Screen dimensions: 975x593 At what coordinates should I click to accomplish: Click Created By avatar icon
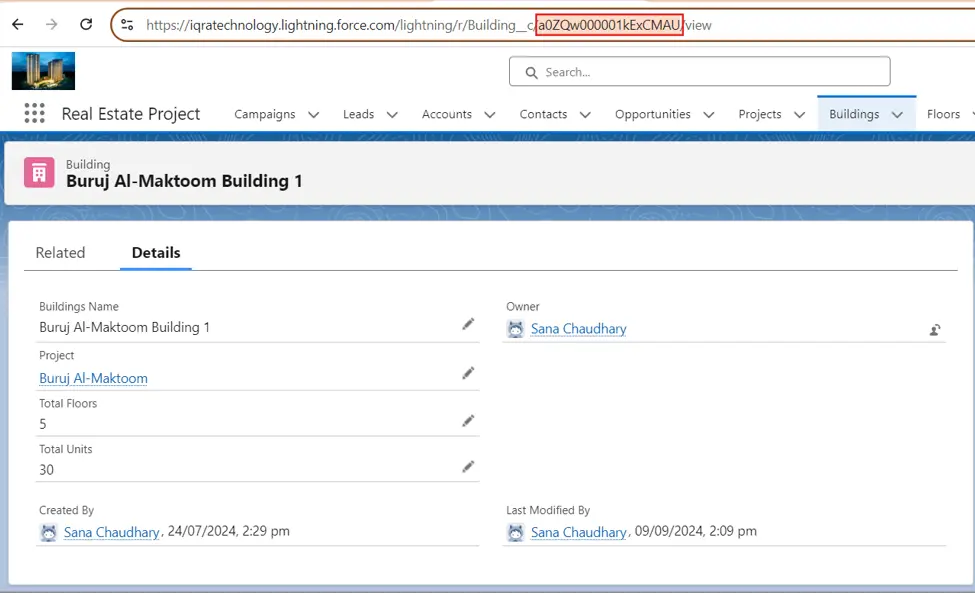[x=49, y=533]
